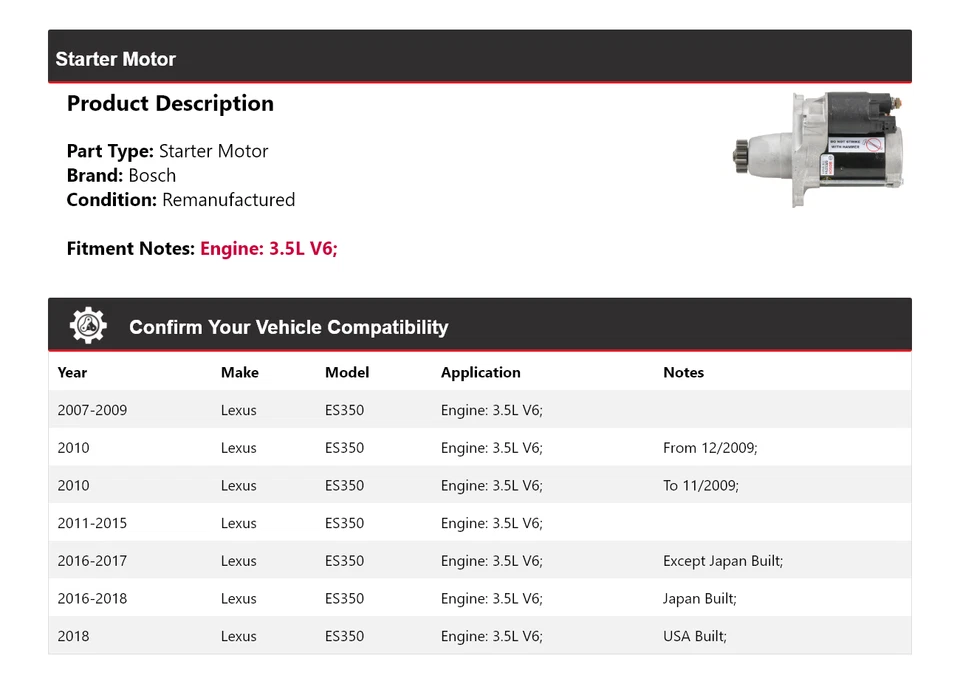
Task: Click the From 12/2009 note cell
Action: 710,448
